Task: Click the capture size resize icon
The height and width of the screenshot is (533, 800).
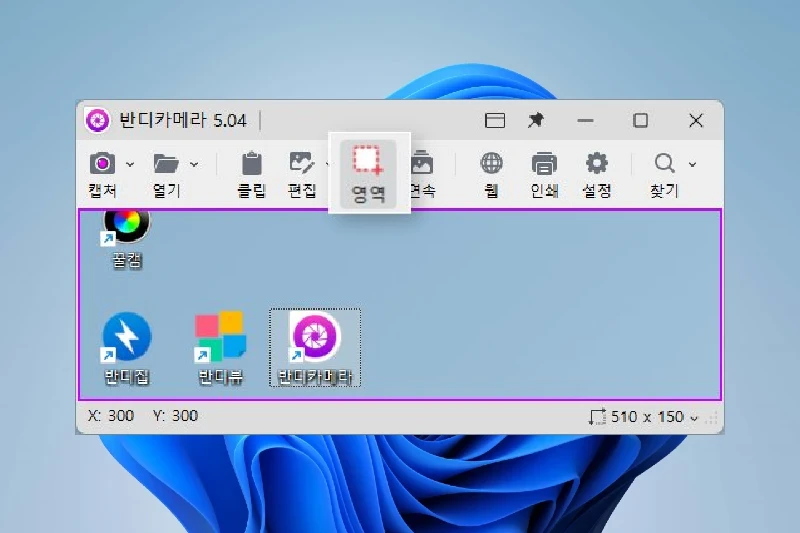Action: pos(597,417)
